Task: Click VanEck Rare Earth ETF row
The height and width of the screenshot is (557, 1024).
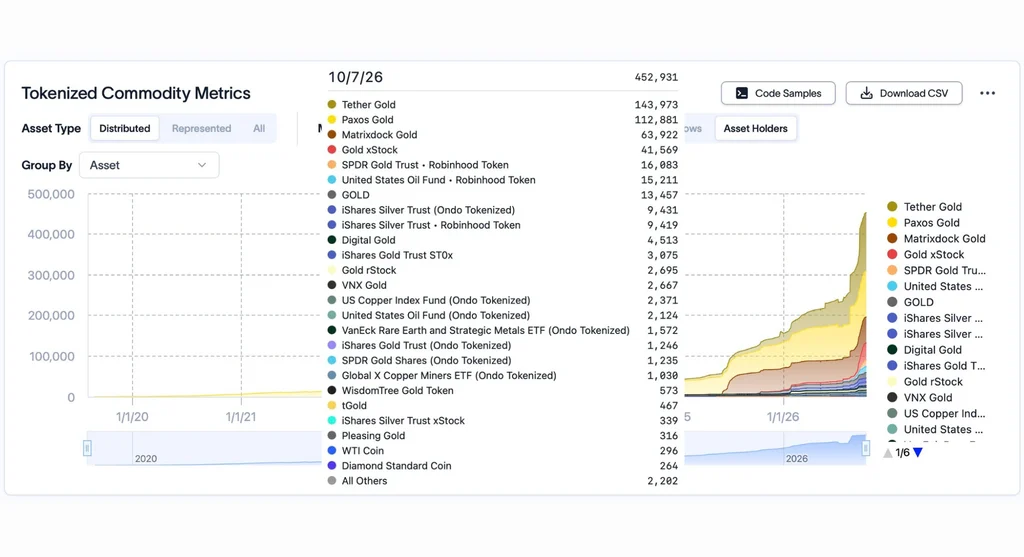Action: [502, 330]
